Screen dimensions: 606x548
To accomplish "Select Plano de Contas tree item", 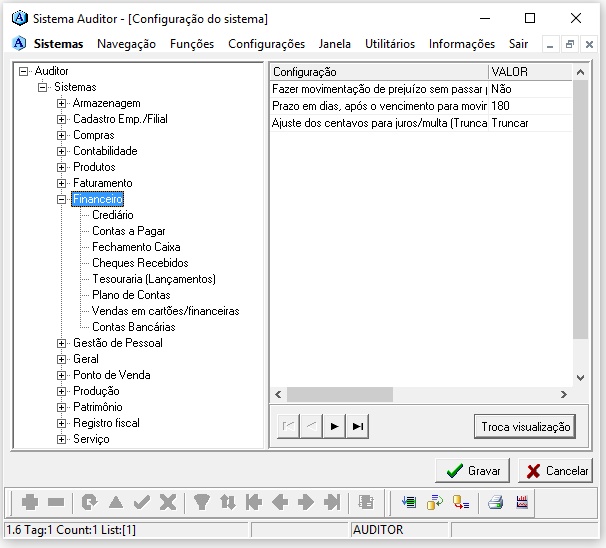I will (131, 295).
